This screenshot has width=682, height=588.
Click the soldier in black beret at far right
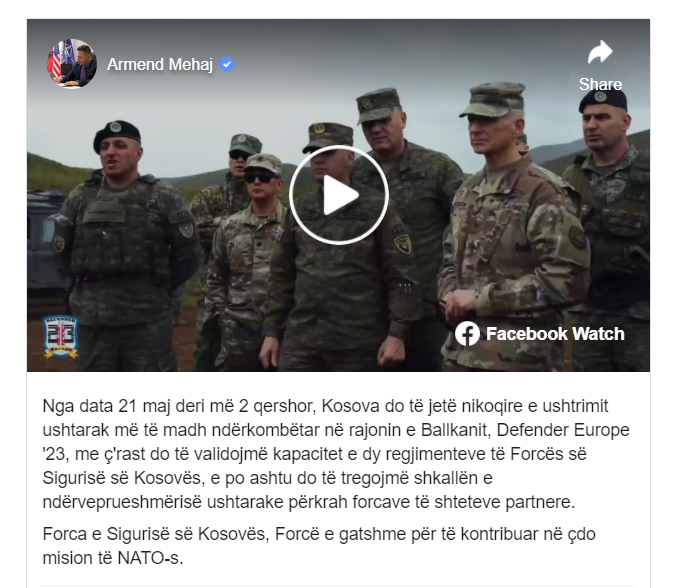coord(613,226)
